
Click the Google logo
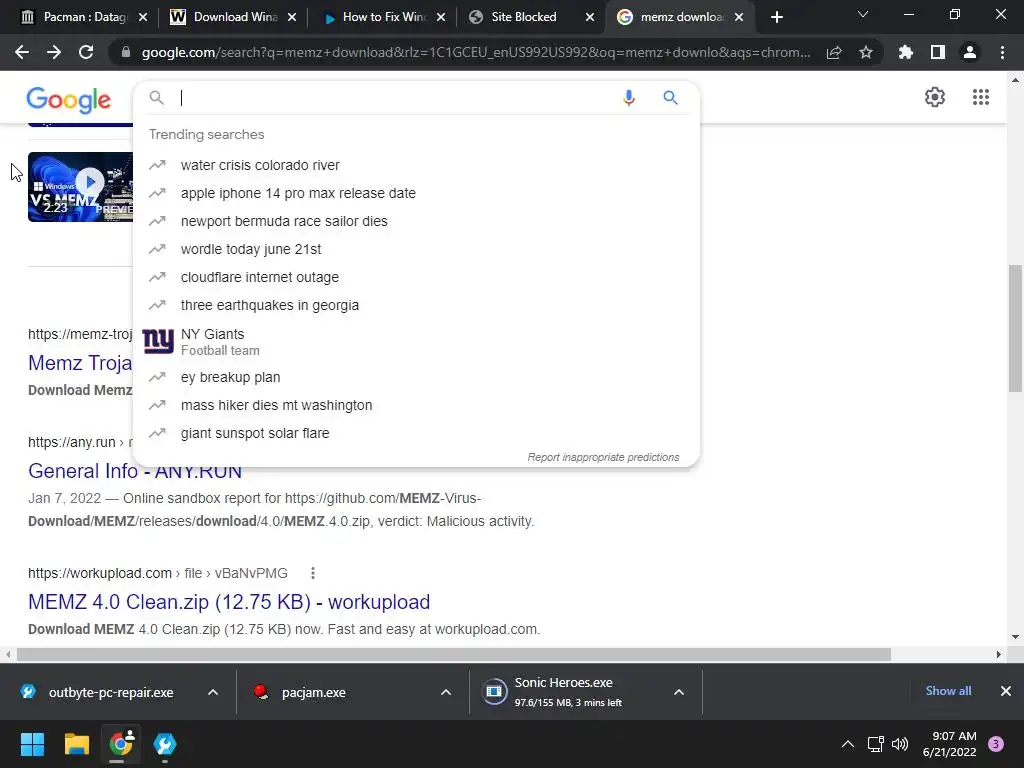click(x=69, y=100)
